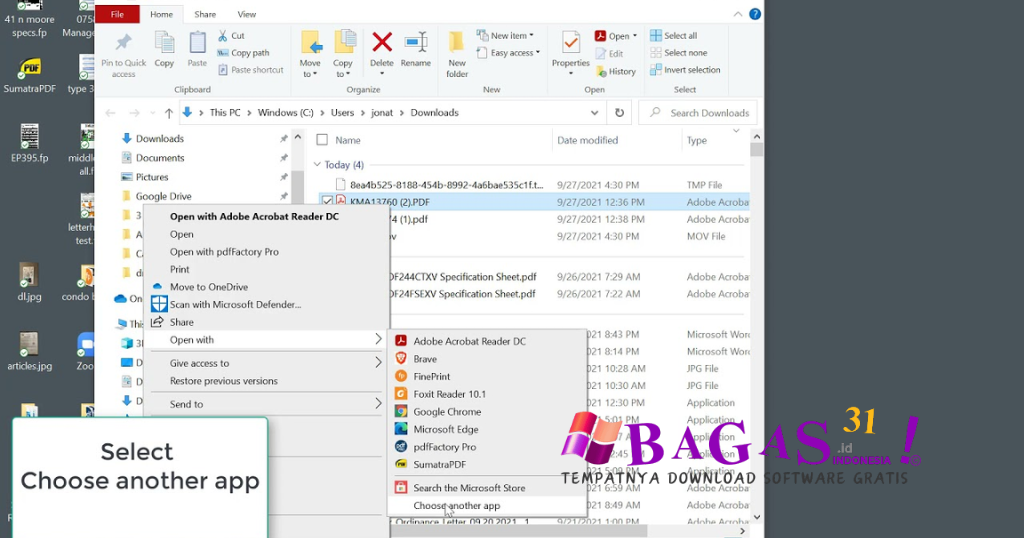This screenshot has width=1024, height=538.
Task: Click History in the ribbon
Action: coord(615,72)
